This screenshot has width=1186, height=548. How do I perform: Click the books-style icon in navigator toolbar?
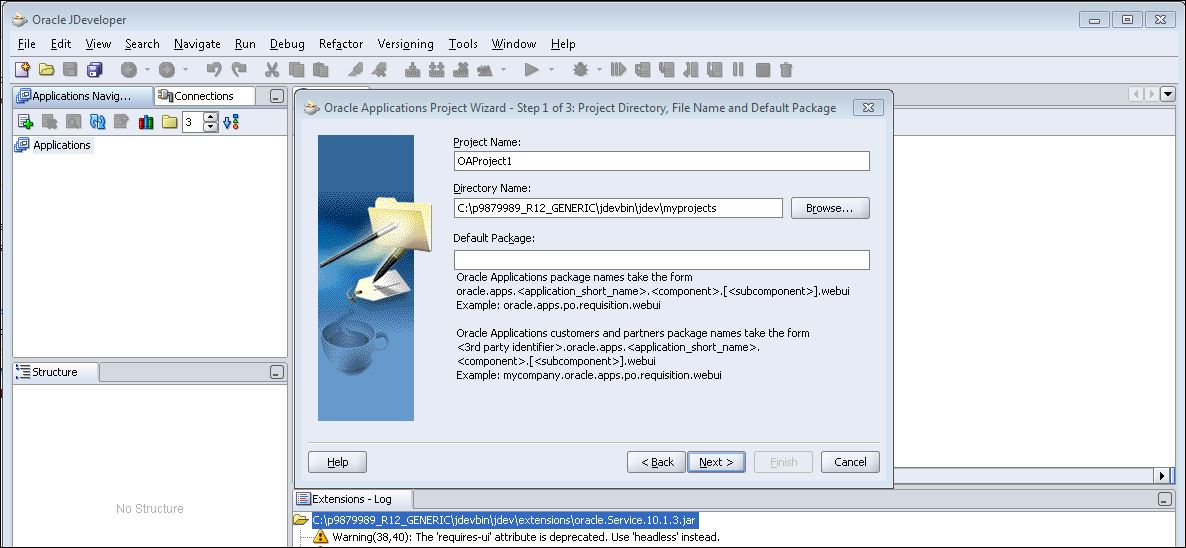click(146, 122)
